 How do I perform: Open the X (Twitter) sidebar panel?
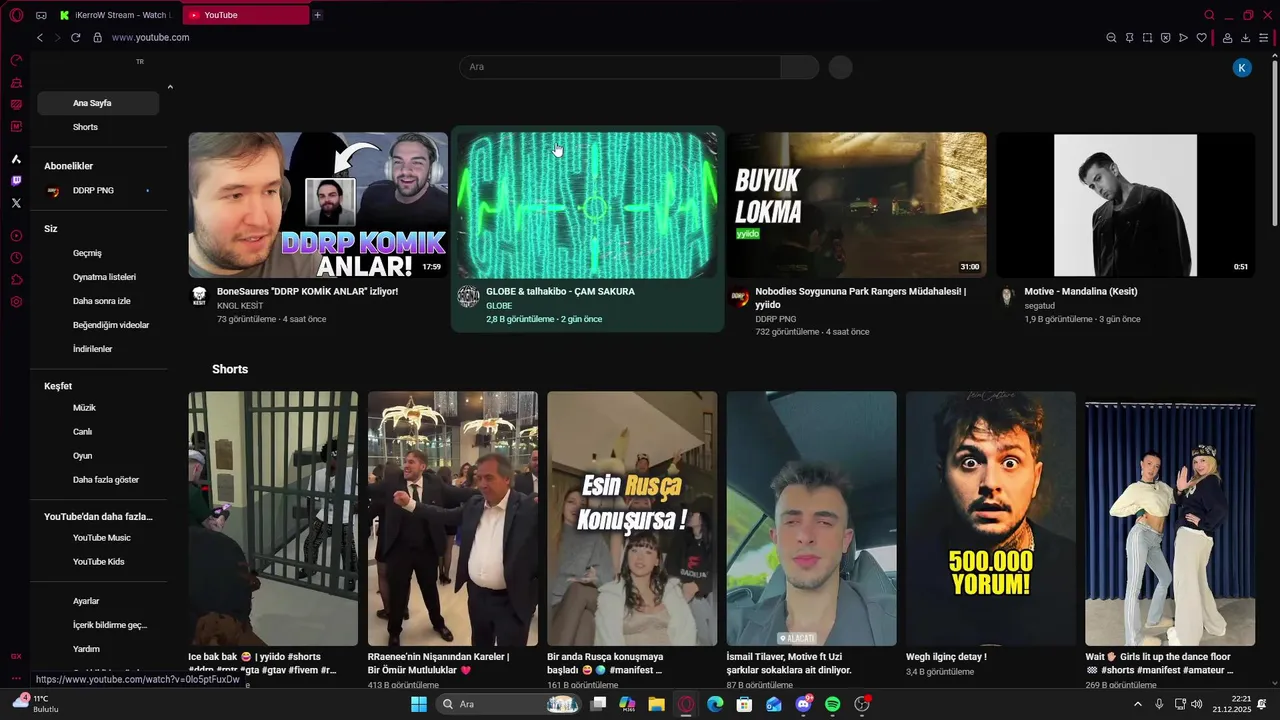16,203
